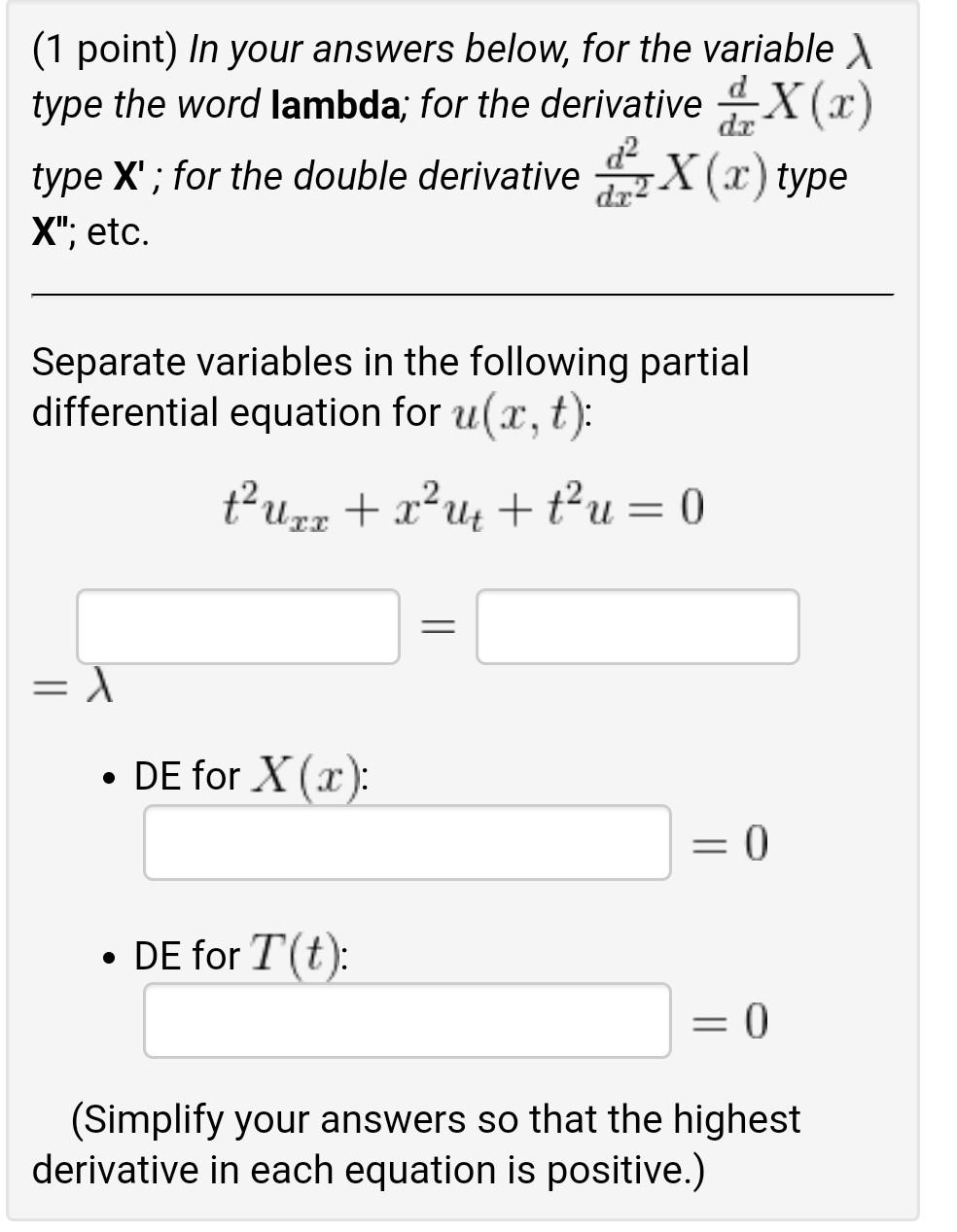
Task: Click the second derivative d²/dx² X(x) expression
Action: point(684,172)
